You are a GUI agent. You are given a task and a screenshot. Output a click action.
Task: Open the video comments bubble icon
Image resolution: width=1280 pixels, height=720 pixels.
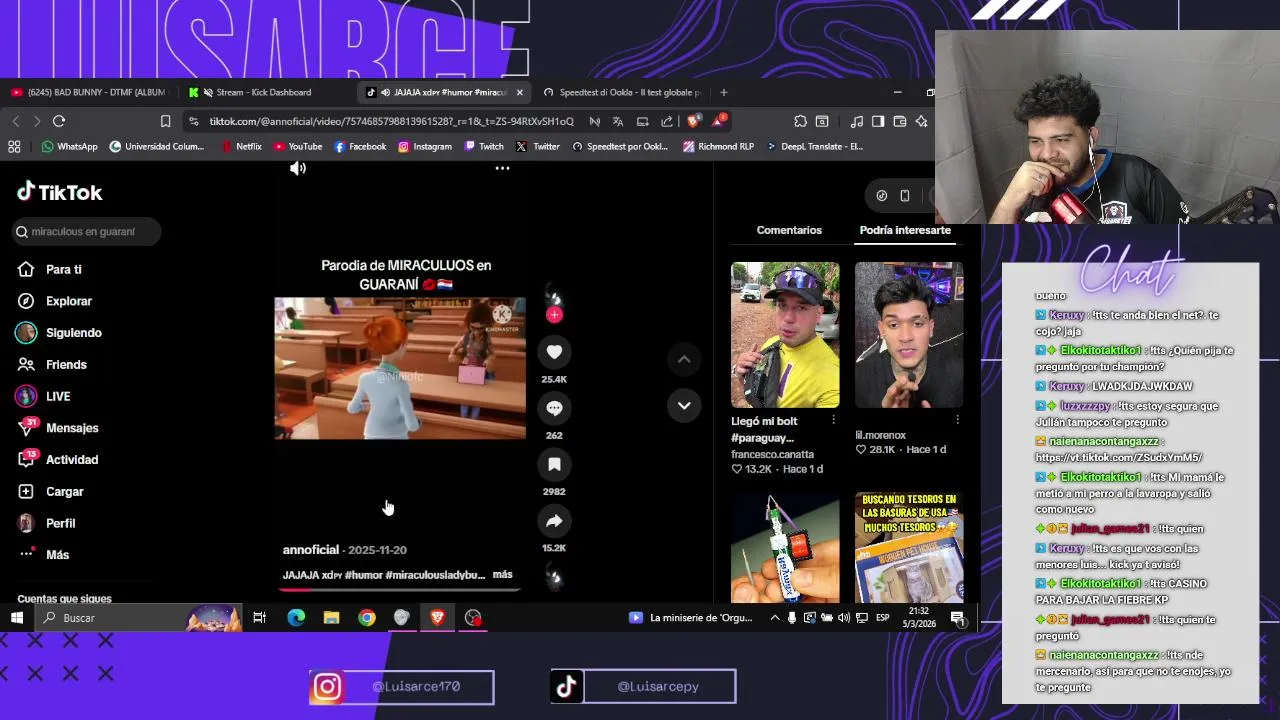(x=554, y=408)
